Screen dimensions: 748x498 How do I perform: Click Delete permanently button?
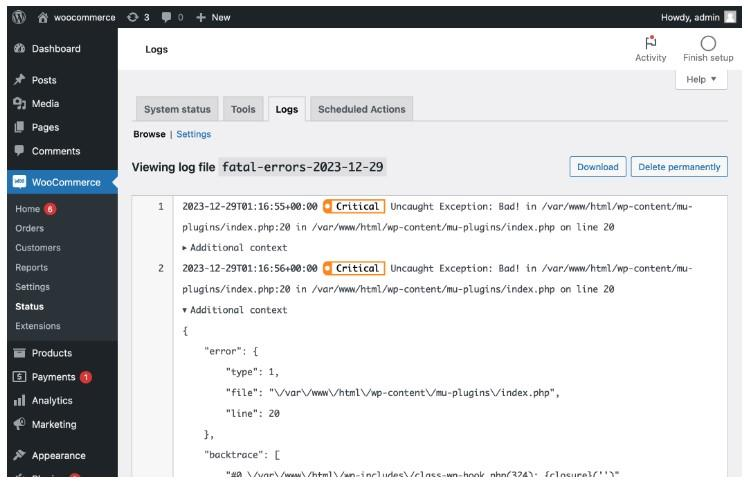coord(679,167)
